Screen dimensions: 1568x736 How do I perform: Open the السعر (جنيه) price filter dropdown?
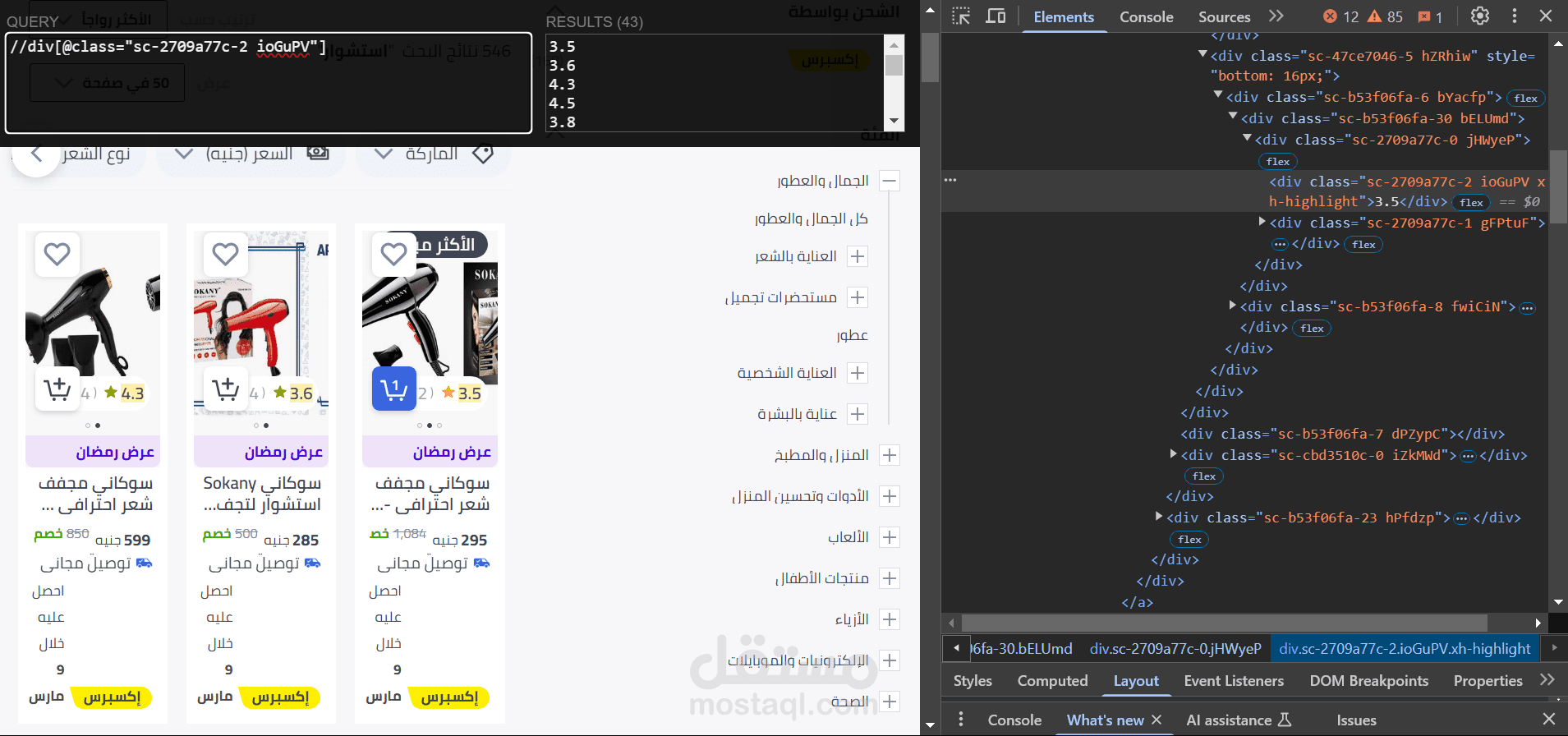(251, 154)
